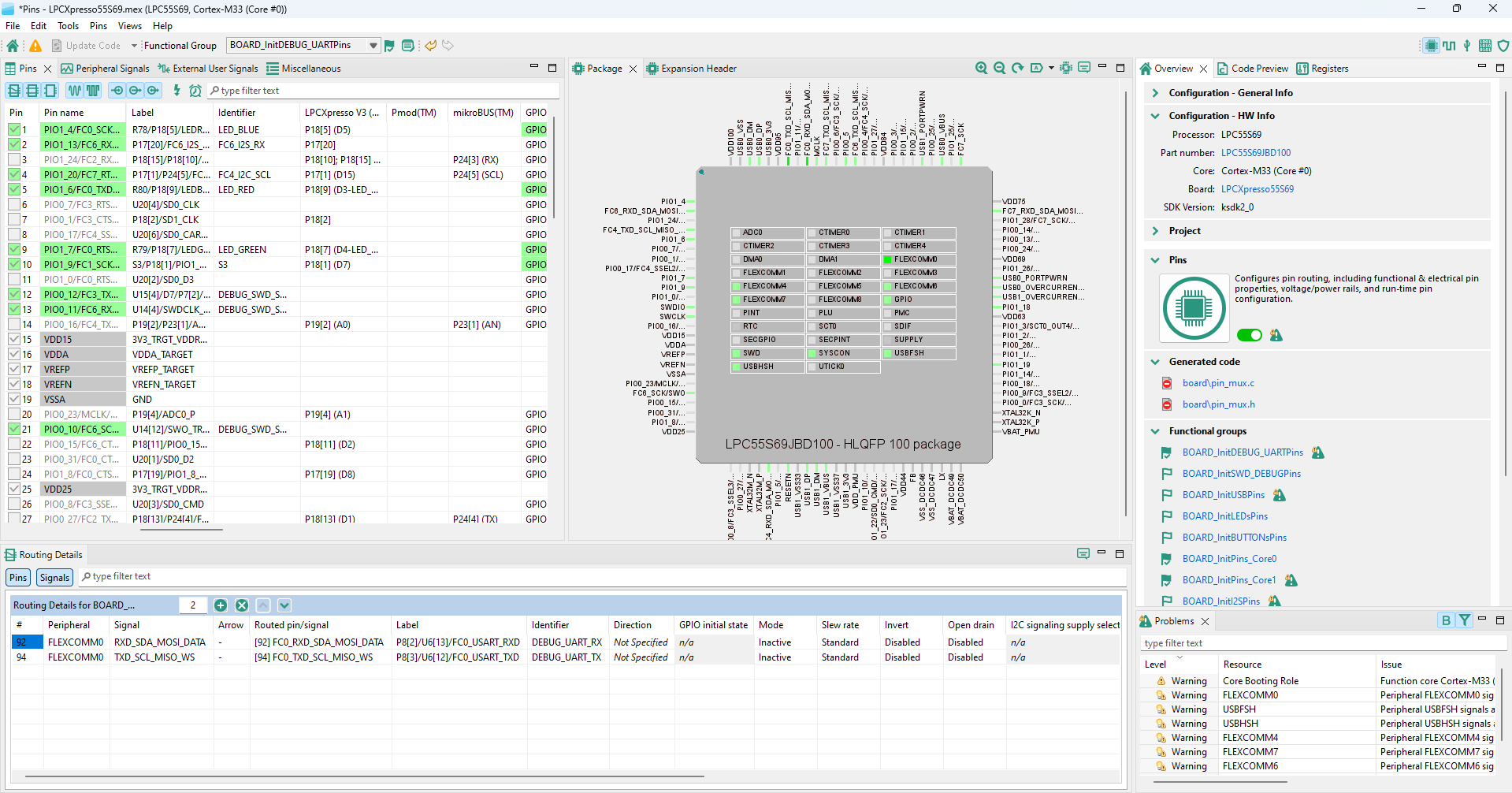
Task: Switch to the Pins tool chip icon
Action: [x=1432, y=46]
